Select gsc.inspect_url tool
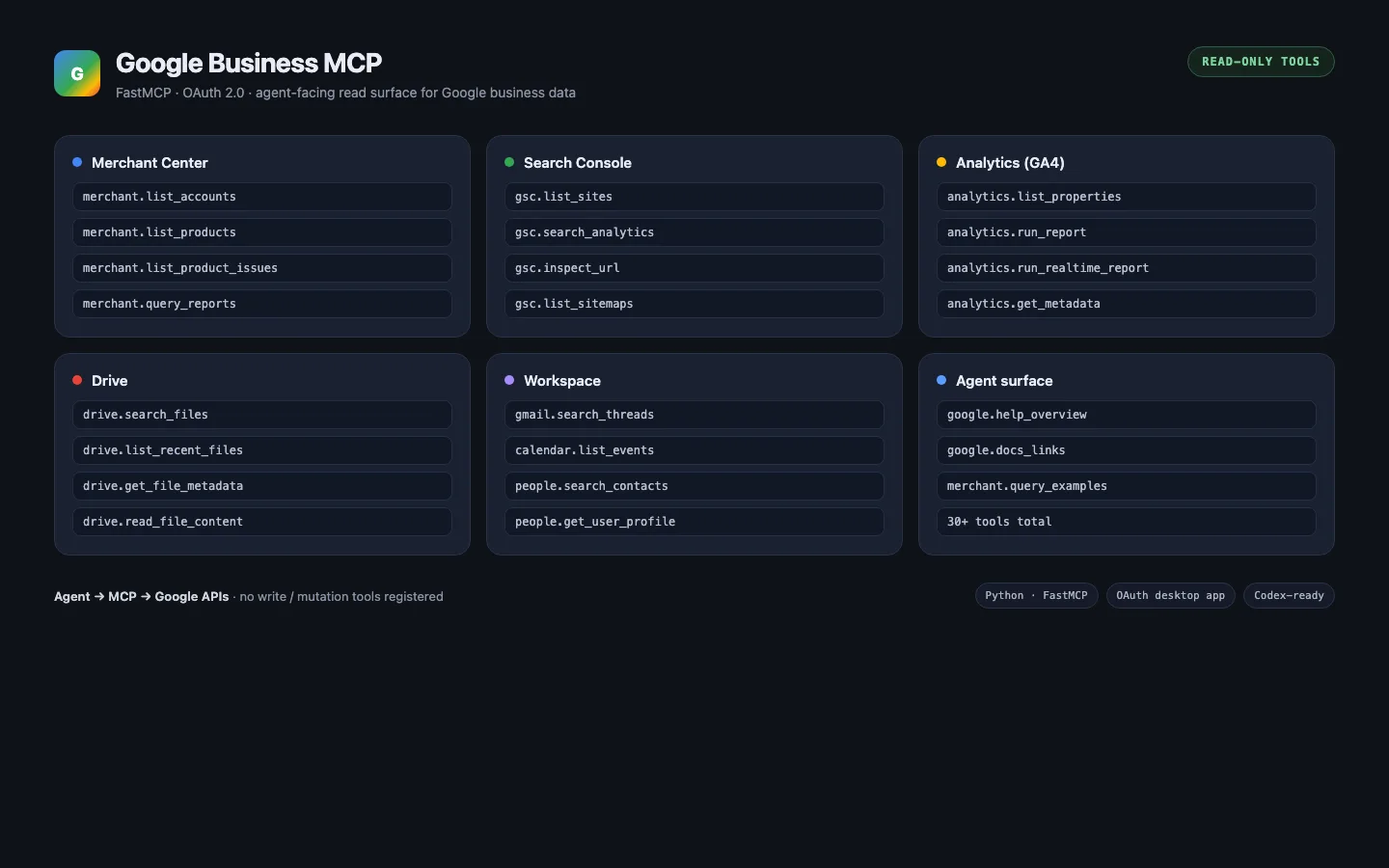Image resolution: width=1389 pixels, height=868 pixels. tap(694, 268)
